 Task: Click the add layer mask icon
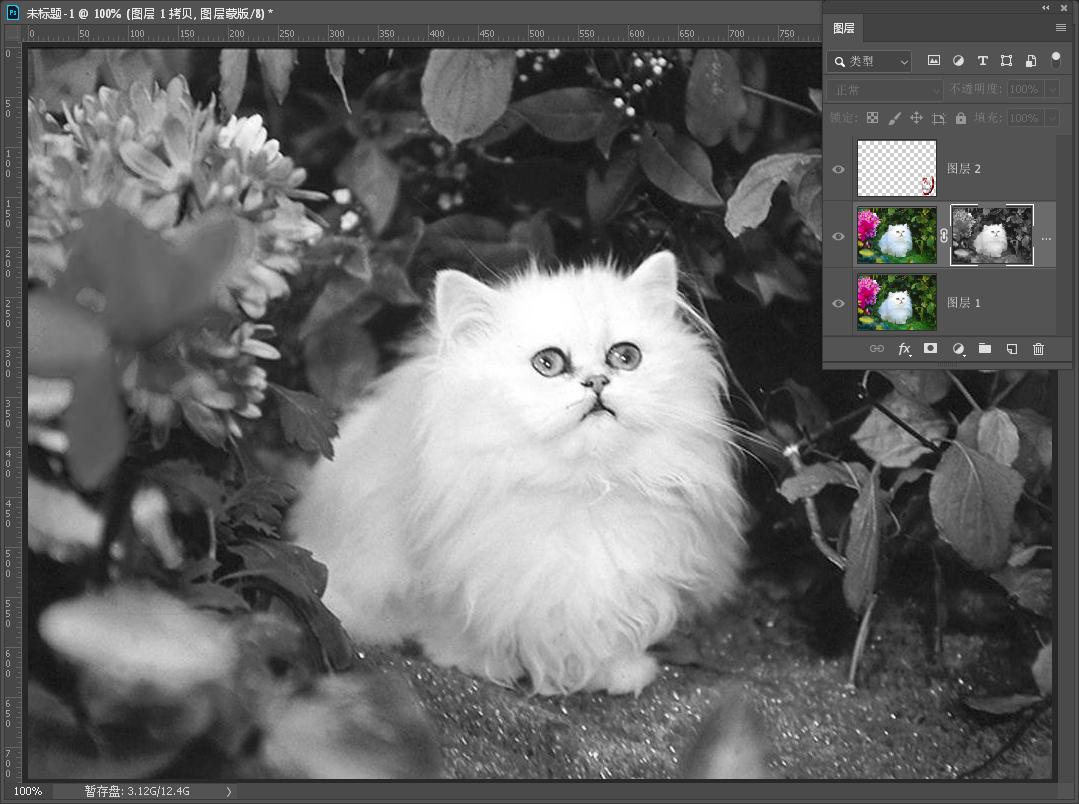coord(930,349)
